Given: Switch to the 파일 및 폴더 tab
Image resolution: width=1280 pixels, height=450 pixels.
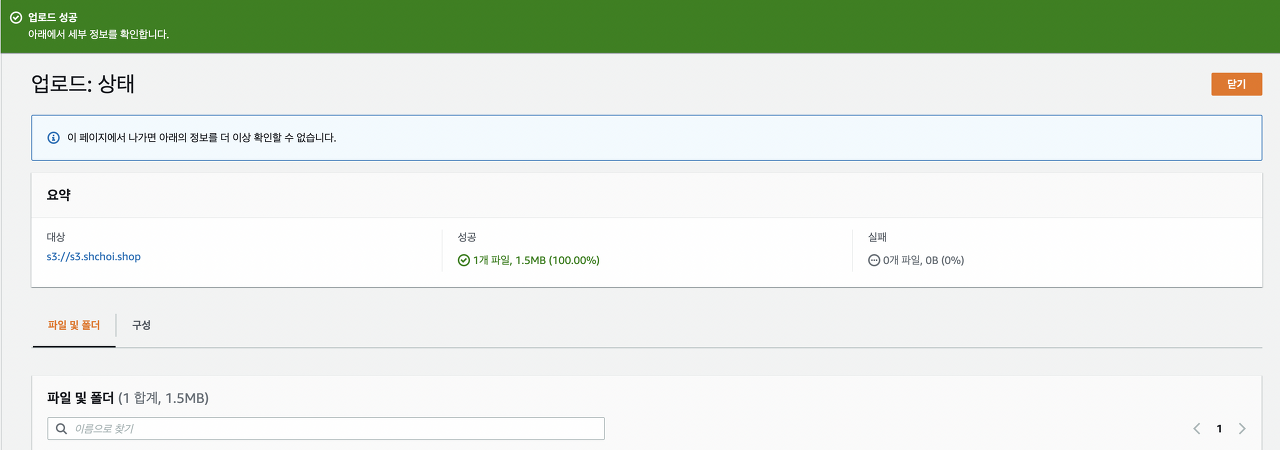Looking at the screenshot, I should click(74, 325).
